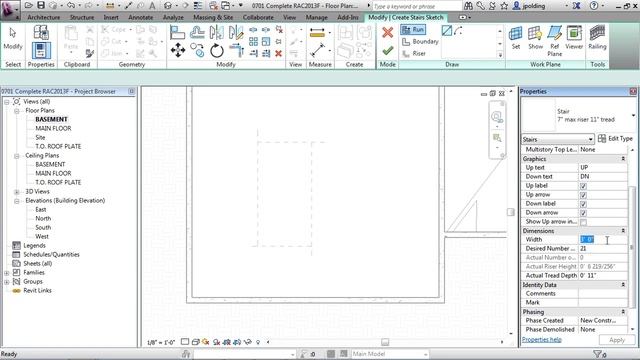Image resolution: width=640 pixels, height=360 pixels.
Task: Choose the Line draw tool
Action: tap(447, 31)
